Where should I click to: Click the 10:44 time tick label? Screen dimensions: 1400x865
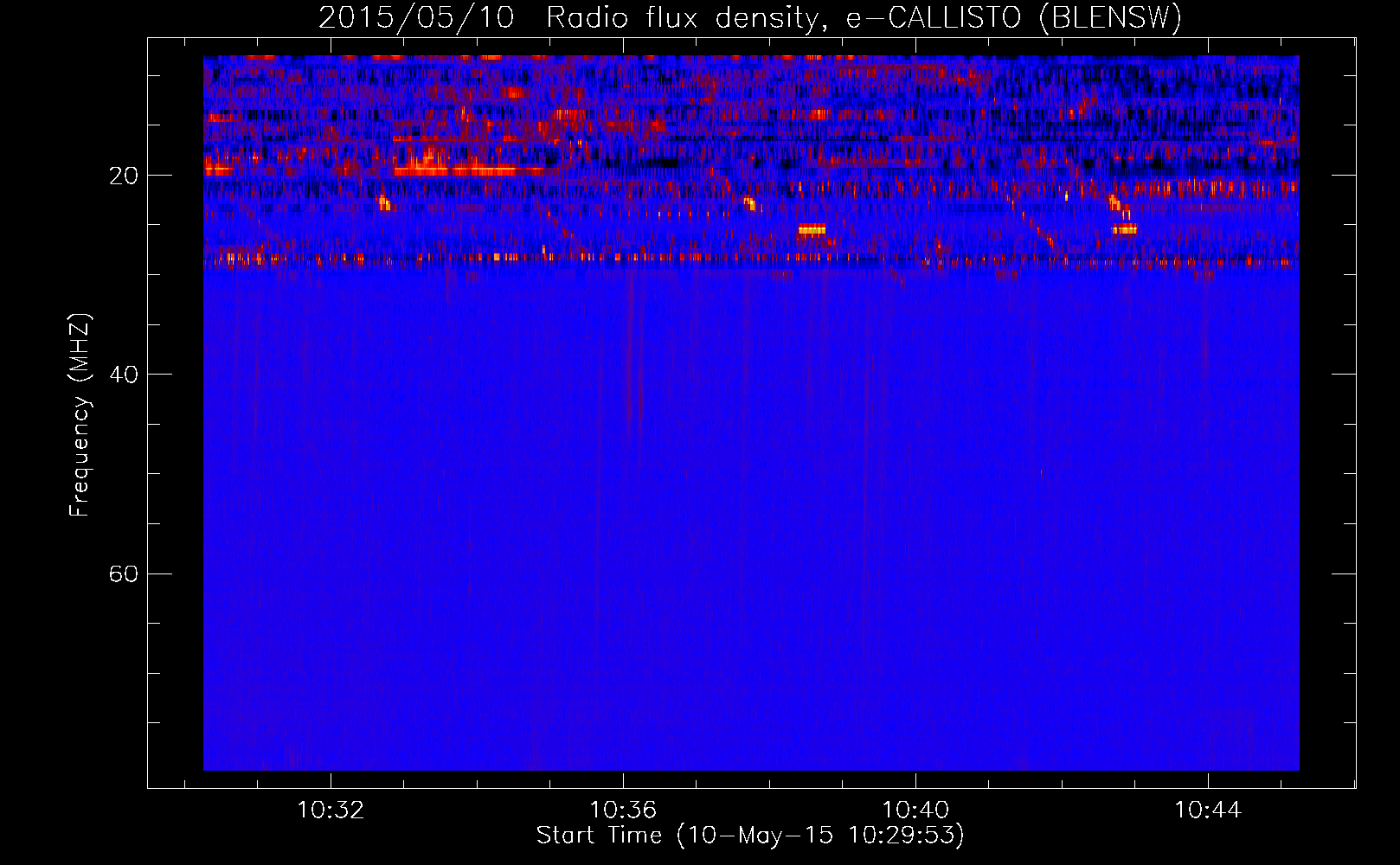(1208, 811)
